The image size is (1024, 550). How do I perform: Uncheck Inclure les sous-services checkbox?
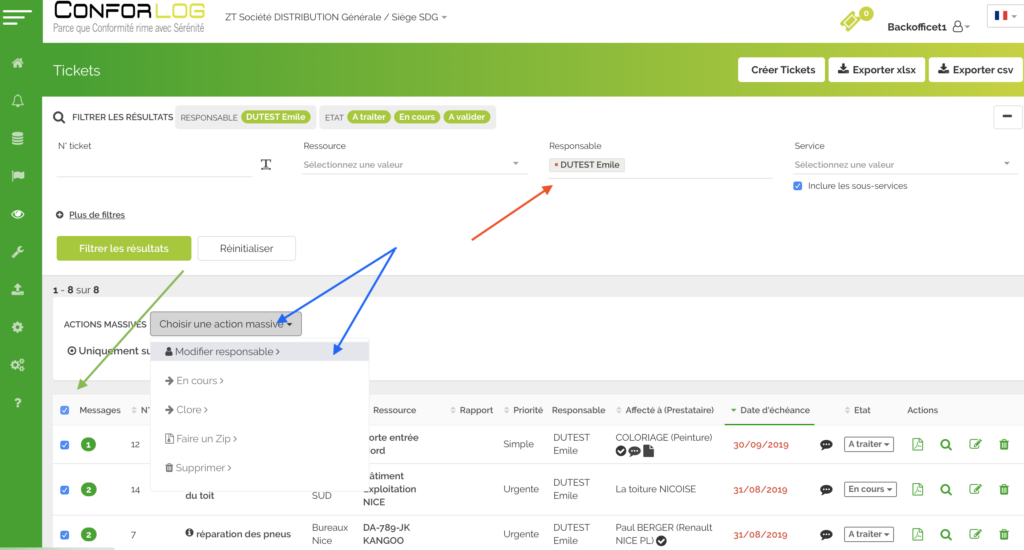798,186
